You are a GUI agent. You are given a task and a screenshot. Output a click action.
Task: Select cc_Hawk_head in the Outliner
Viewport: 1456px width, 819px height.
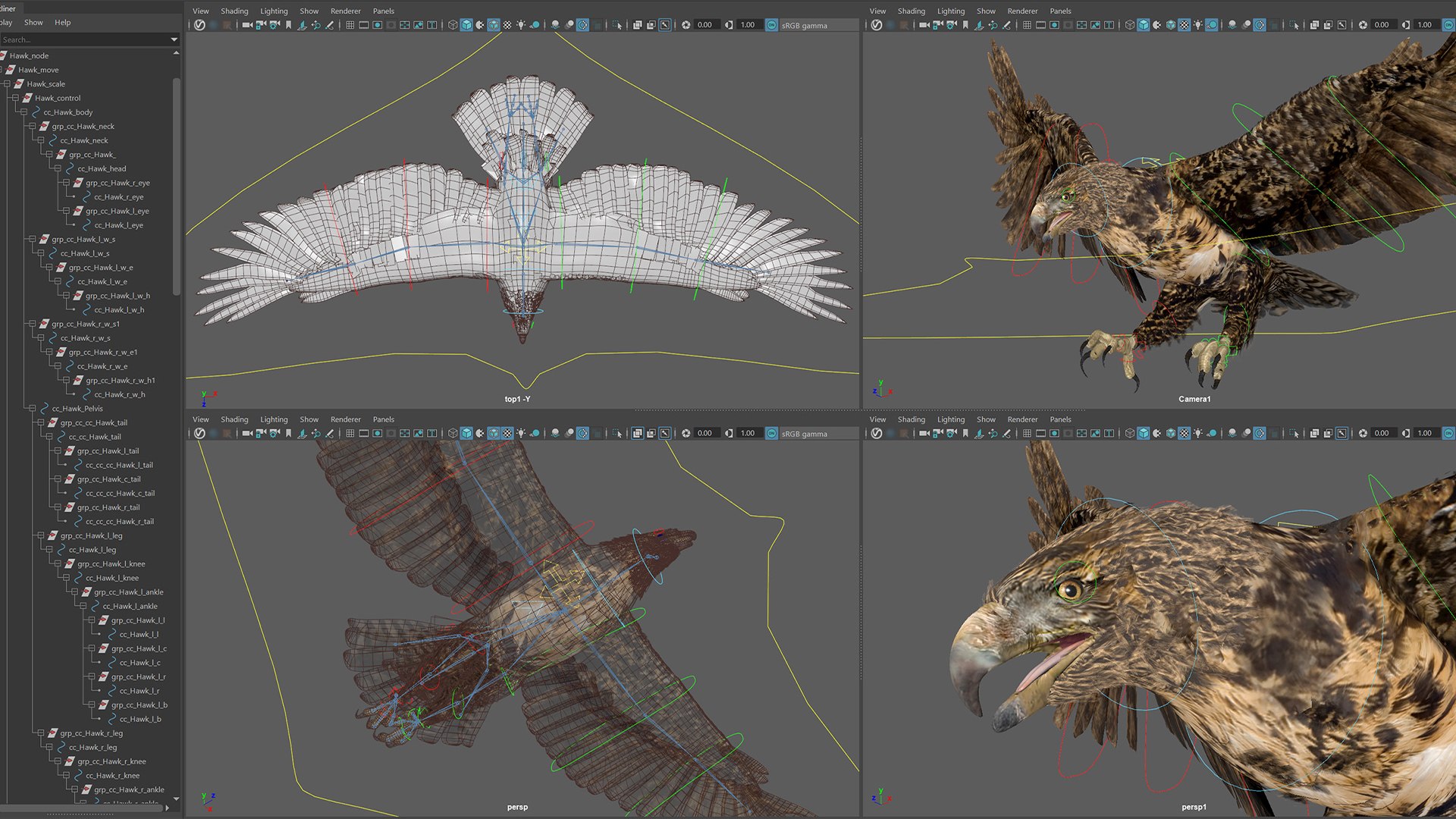102,168
